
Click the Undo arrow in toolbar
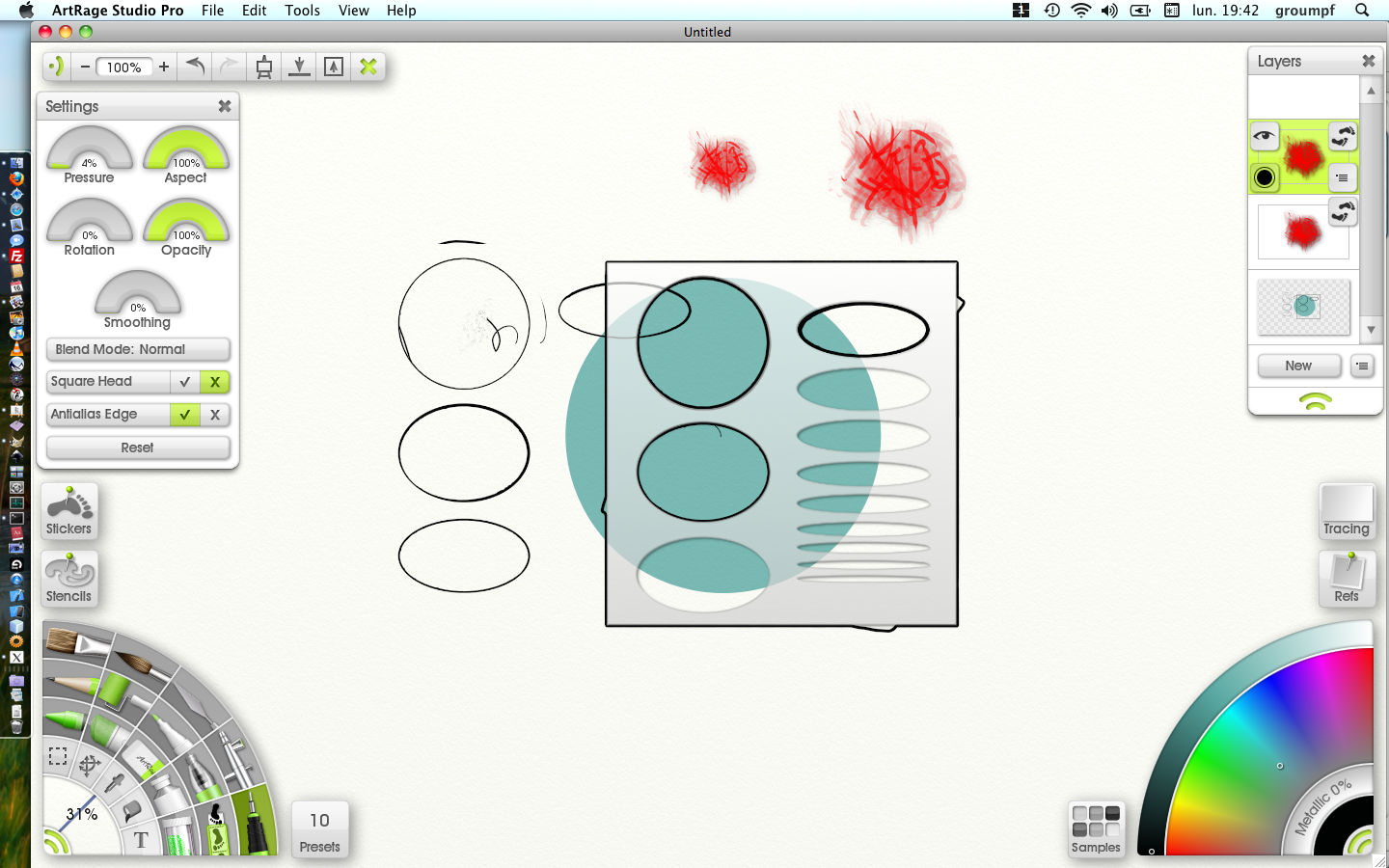[x=195, y=67]
